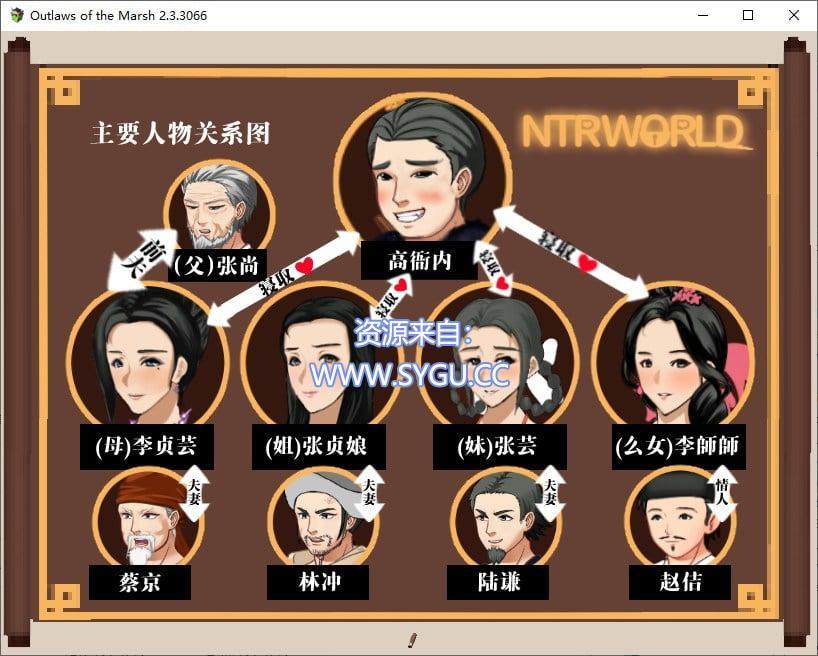Screen dimensions: 818x656
Task: Click the game icon in title bar
Action: [x=17, y=15]
